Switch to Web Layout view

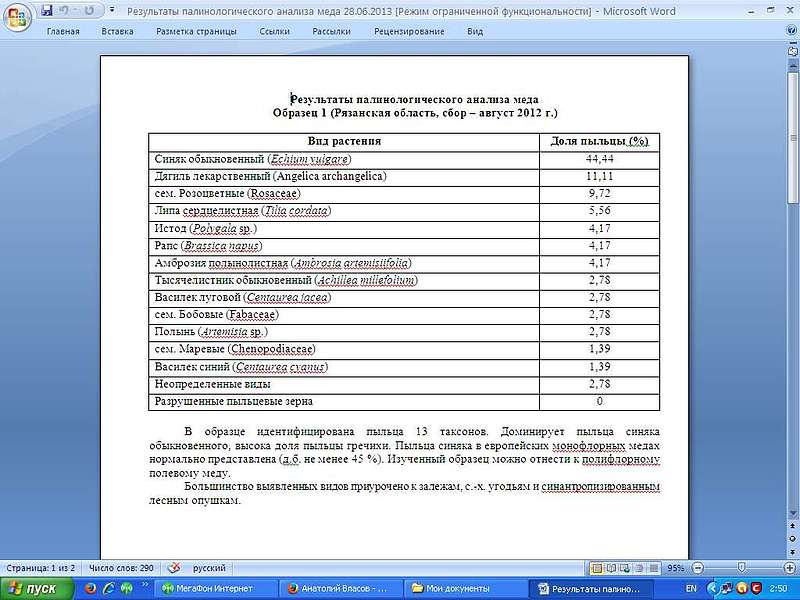click(x=625, y=568)
